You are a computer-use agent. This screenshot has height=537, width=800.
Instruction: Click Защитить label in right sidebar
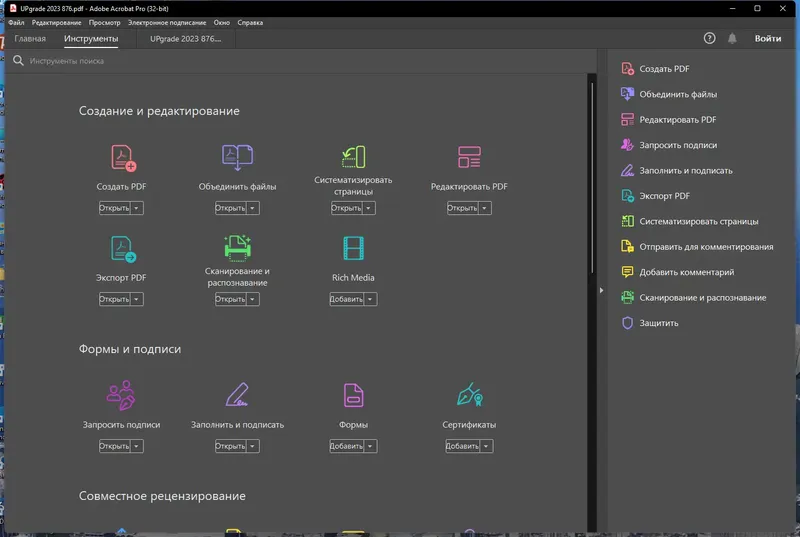click(x=659, y=323)
